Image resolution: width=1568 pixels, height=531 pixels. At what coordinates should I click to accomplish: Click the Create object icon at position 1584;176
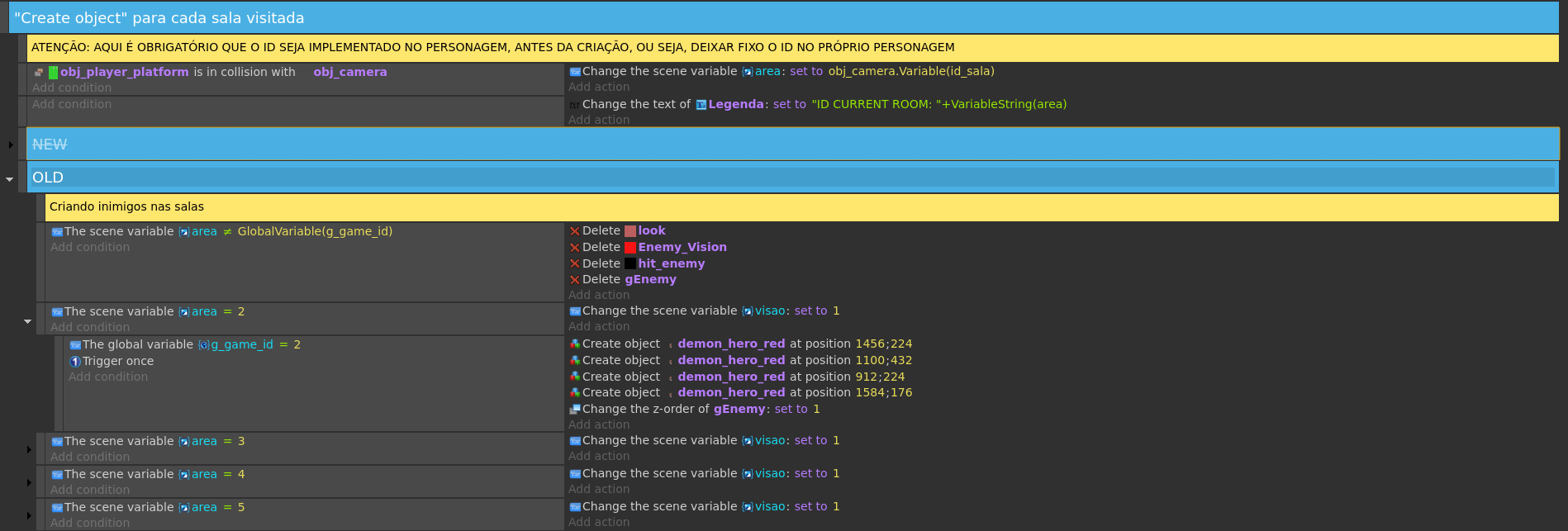(575, 393)
